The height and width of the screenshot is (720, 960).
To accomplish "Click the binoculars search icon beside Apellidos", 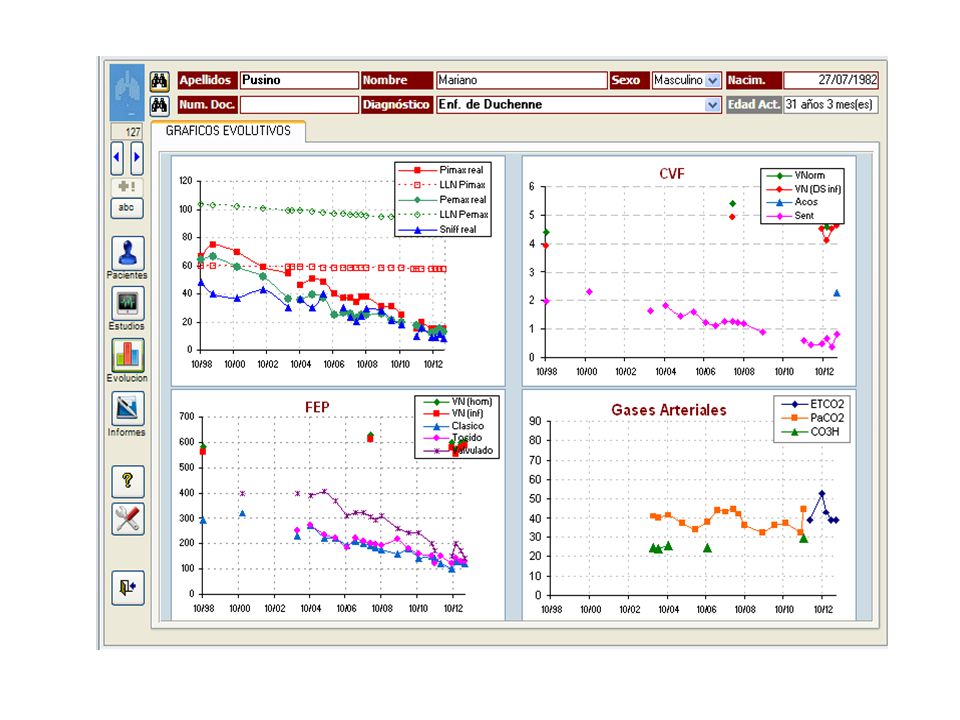I will [x=159, y=80].
